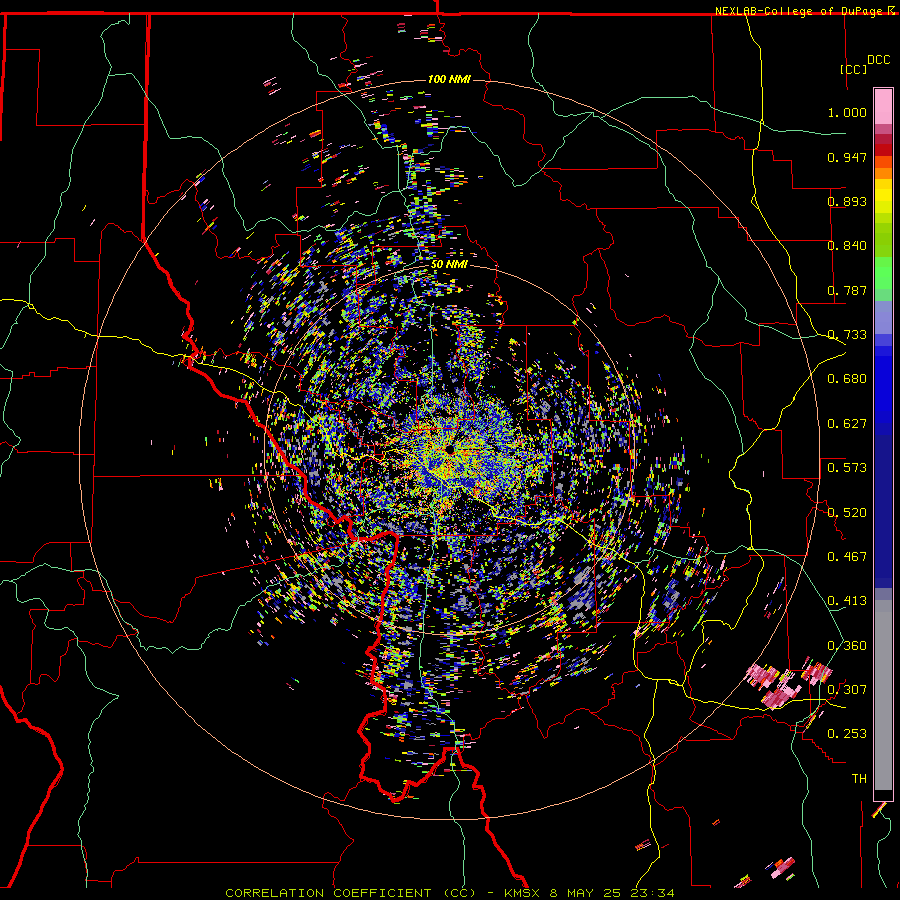Pick the light pink top color bar segment
The height and width of the screenshot is (900, 900).
click(x=883, y=107)
